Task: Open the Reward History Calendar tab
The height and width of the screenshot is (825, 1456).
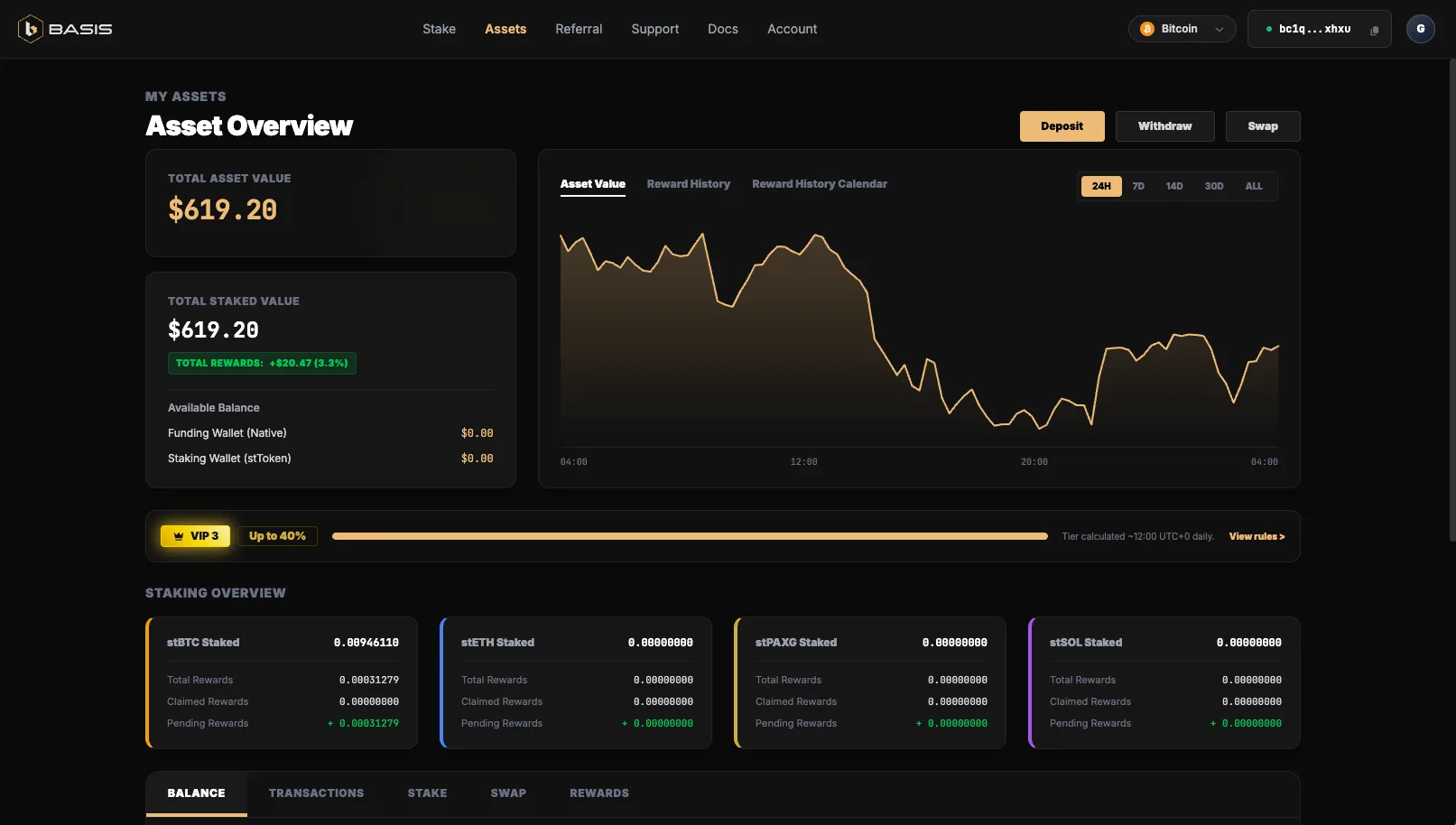Action: click(x=819, y=184)
